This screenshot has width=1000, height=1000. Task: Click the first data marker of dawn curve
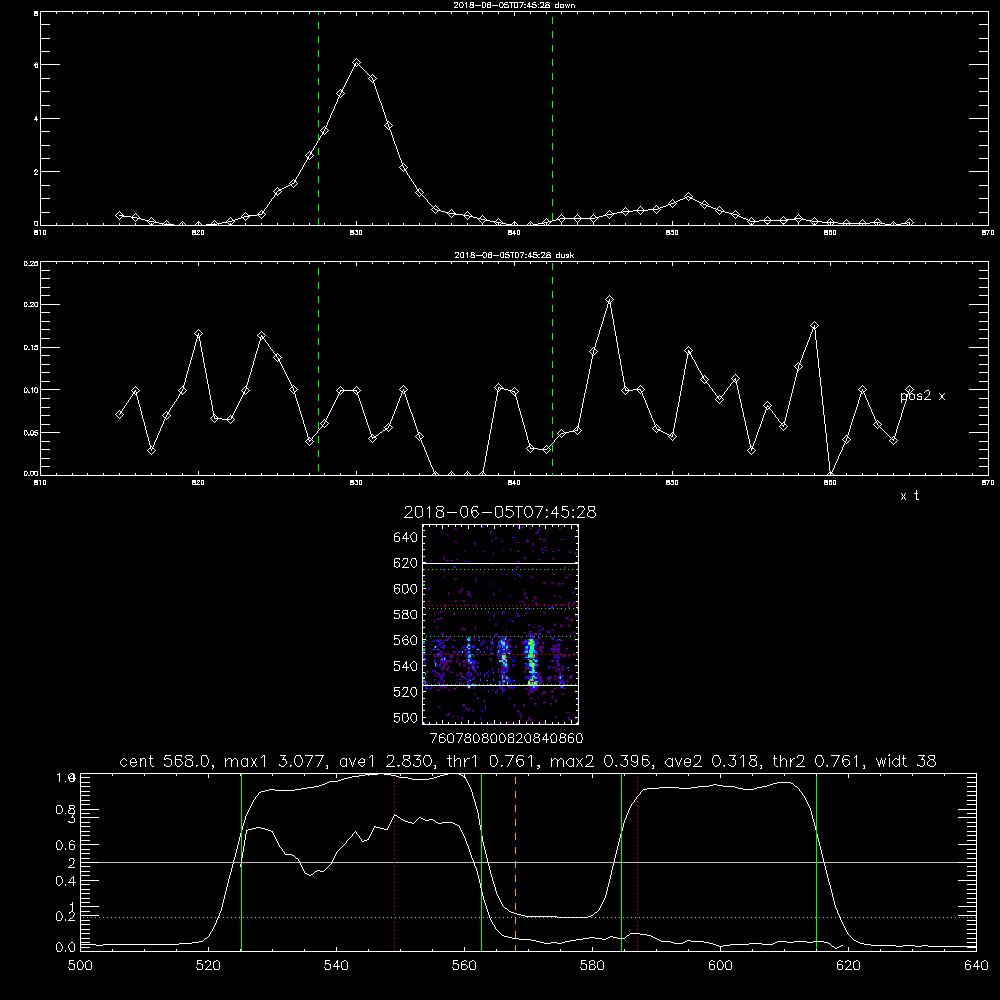click(x=119, y=216)
